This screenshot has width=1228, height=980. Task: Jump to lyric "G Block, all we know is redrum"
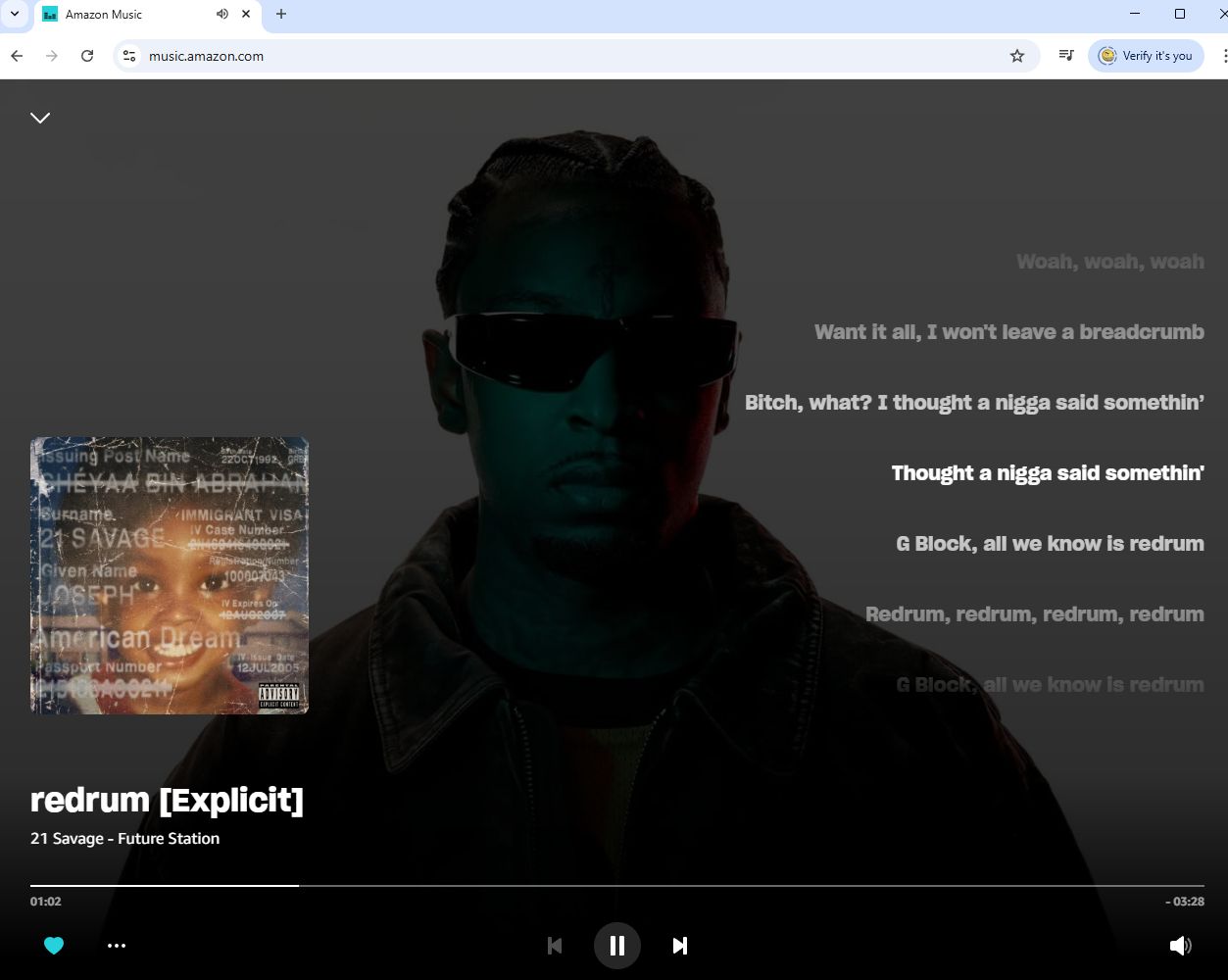tap(1049, 544)
